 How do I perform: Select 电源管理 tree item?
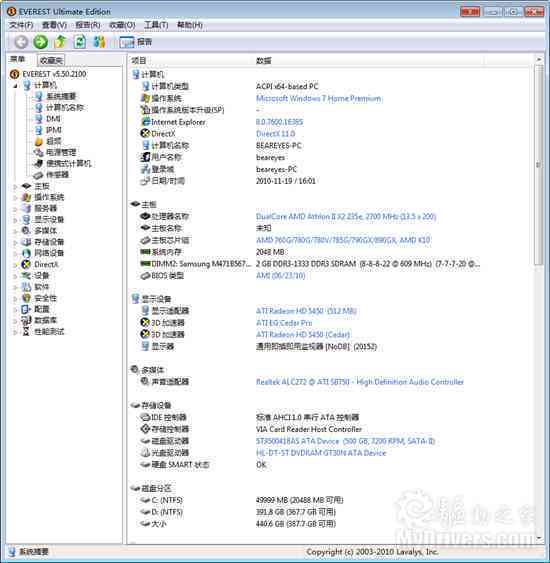pyautogui.click(x=61, y=152)
